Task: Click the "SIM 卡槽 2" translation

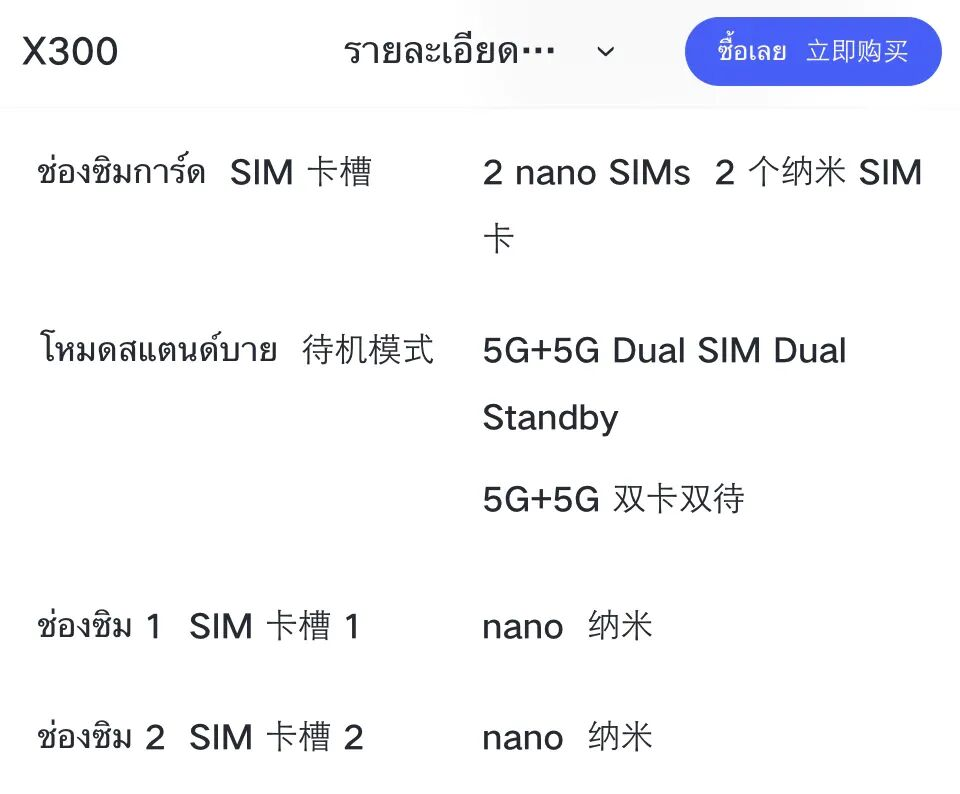Action: [276, 738]
